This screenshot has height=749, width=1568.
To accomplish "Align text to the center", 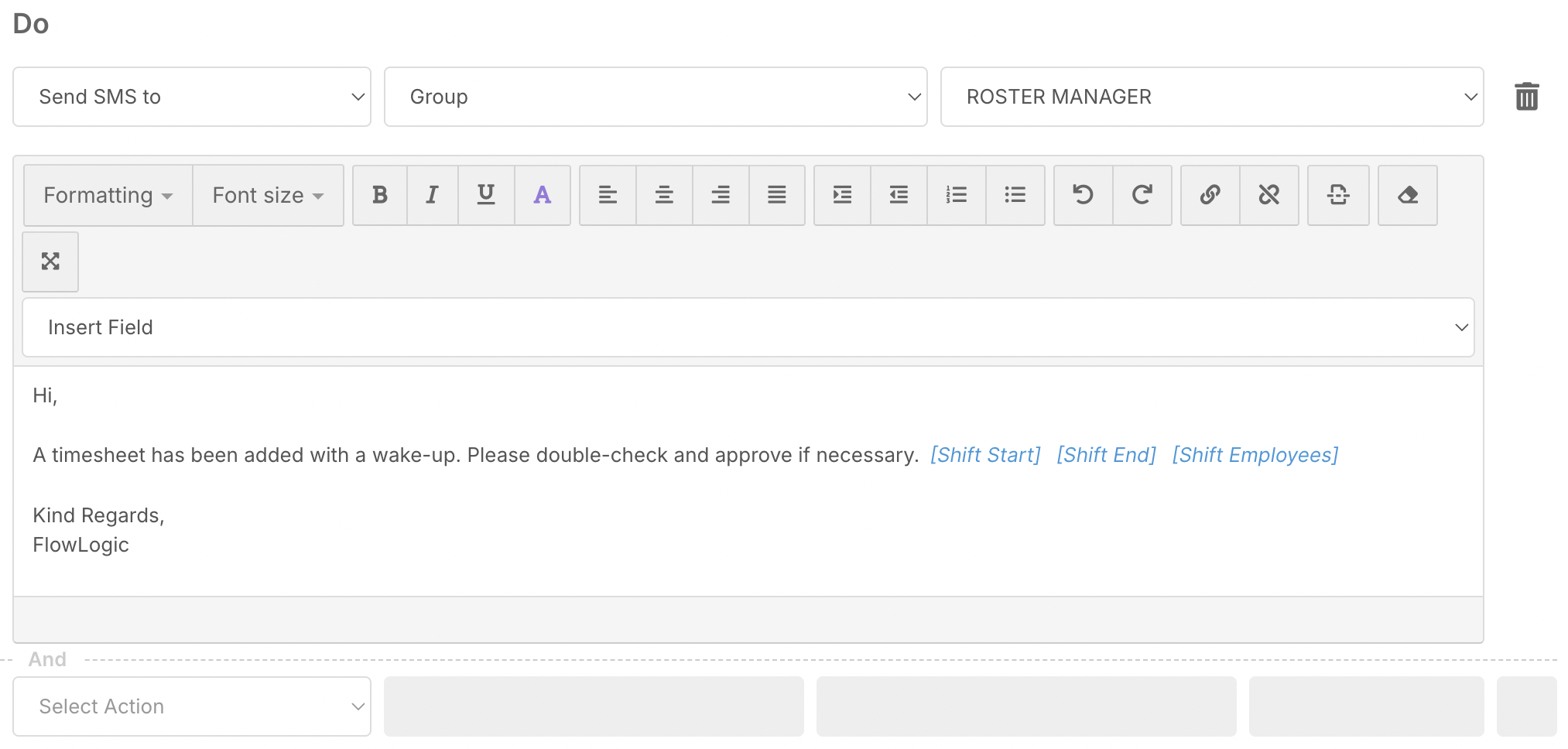I will [x=664, y=195].
